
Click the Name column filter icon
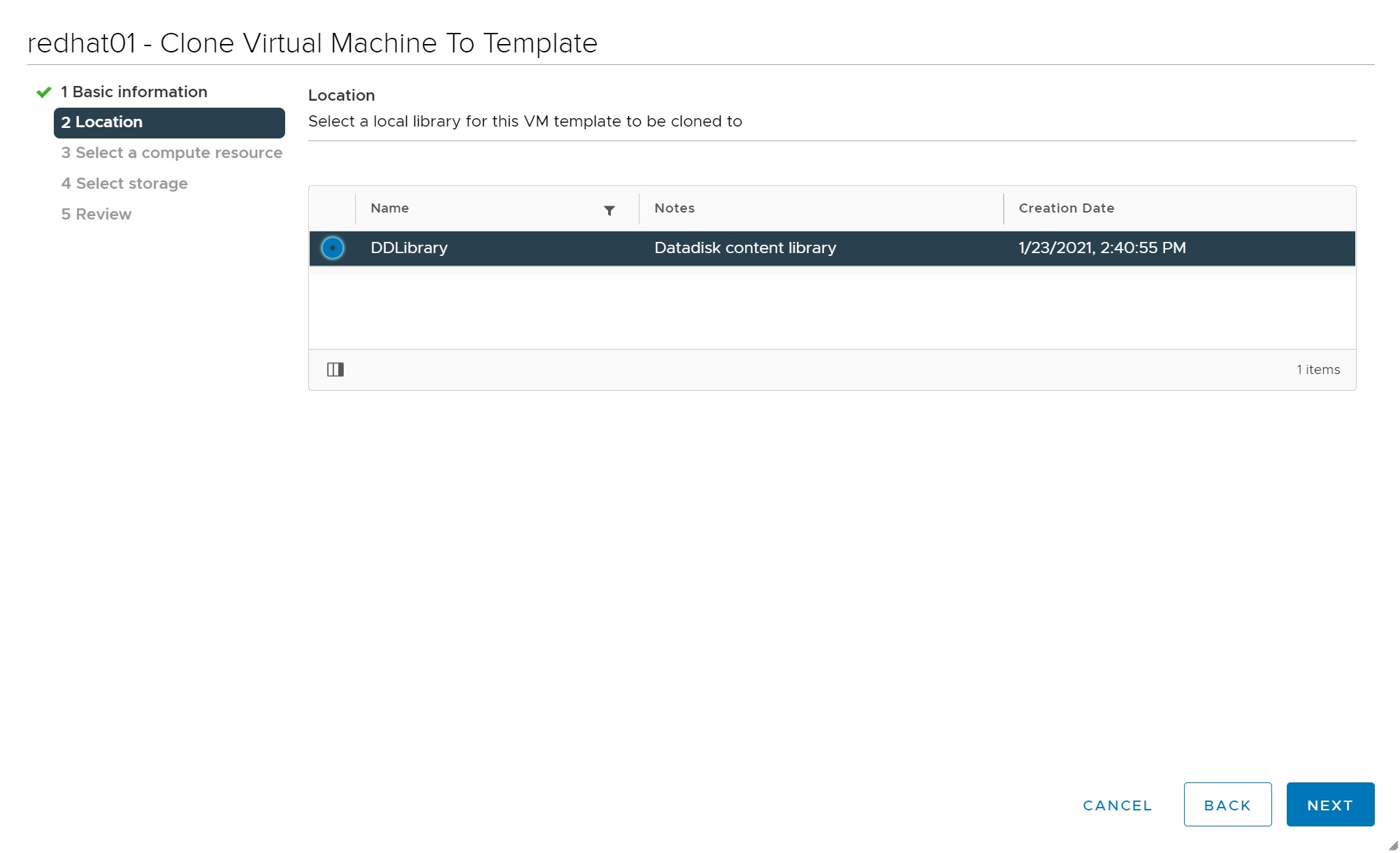[x=609, y=210]
